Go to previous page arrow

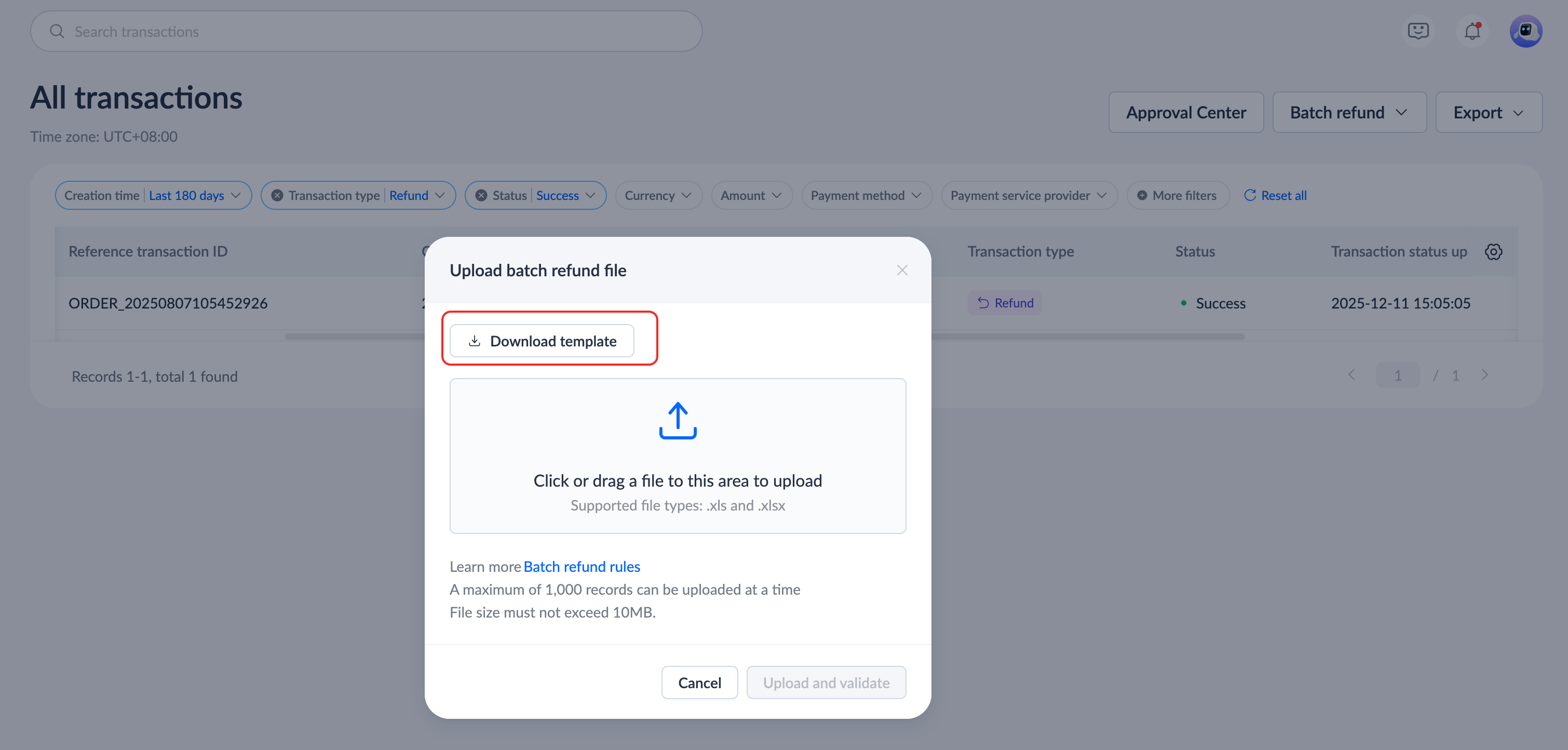point(1351,375)
